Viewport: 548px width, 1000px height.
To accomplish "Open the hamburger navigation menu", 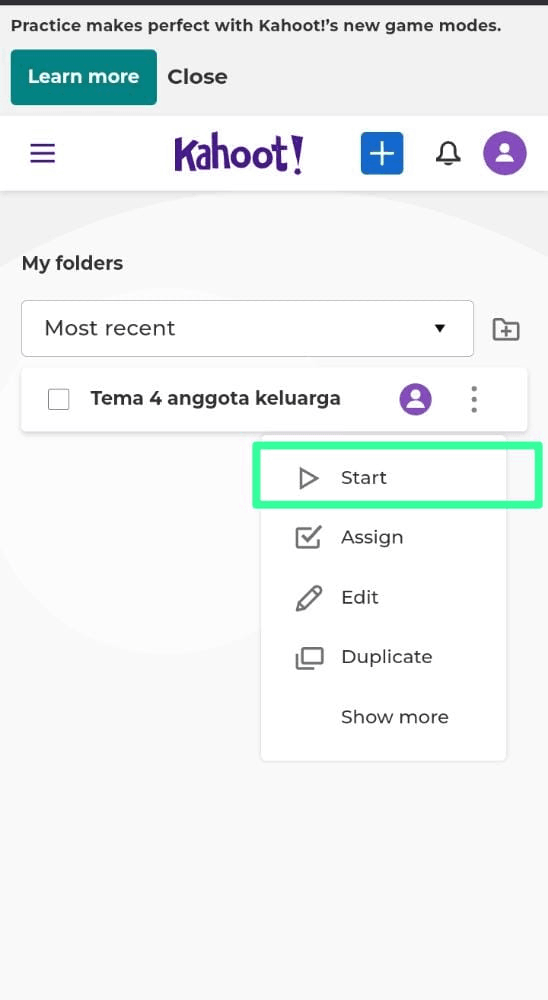I will [43, 154].
